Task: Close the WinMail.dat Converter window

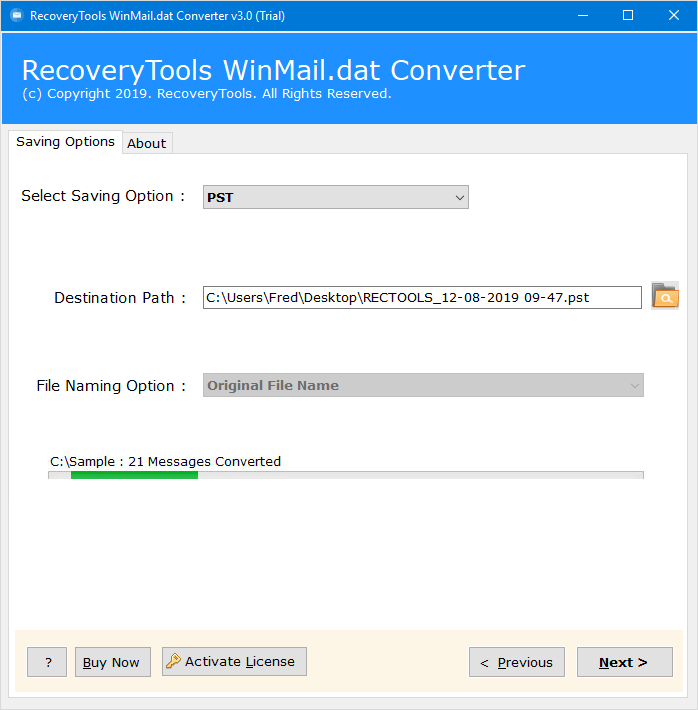Action: click(x=674, y=15)
